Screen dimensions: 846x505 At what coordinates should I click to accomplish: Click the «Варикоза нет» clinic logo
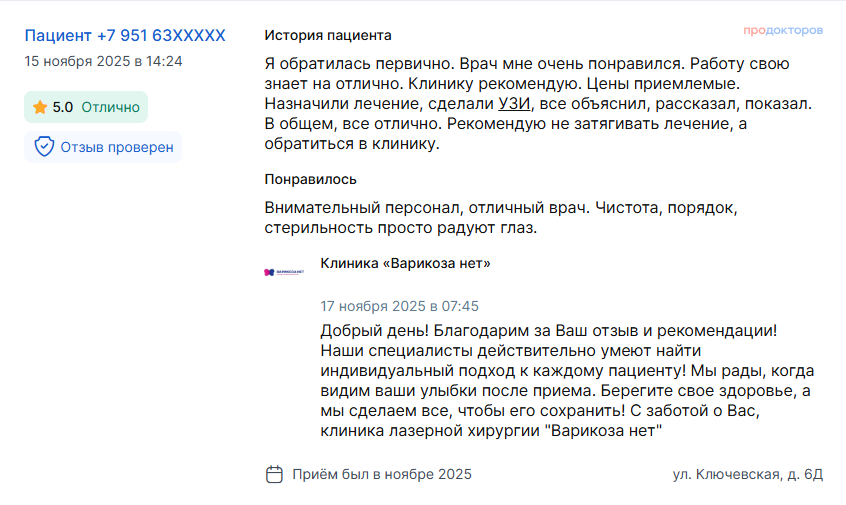coord(283,271)
